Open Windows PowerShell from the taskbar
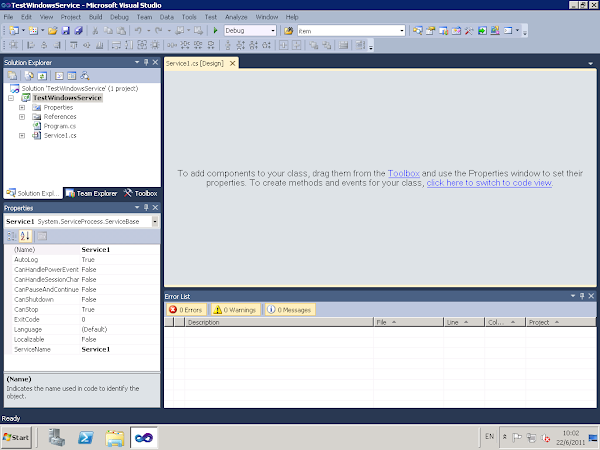Viewport: 600px width, 450px height. 86,437
